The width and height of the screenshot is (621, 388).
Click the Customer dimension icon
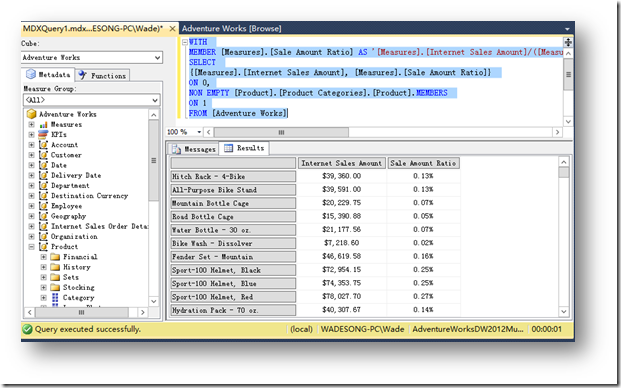(43, 155)
